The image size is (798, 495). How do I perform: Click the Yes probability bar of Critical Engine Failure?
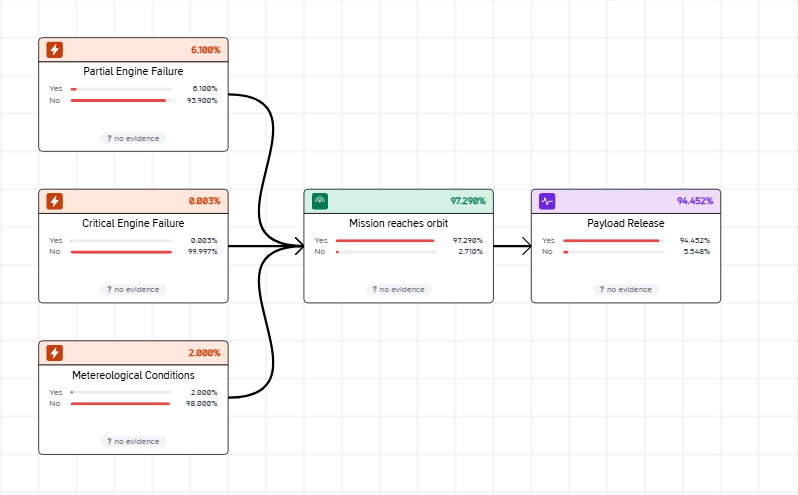click(x=121, y=241)
